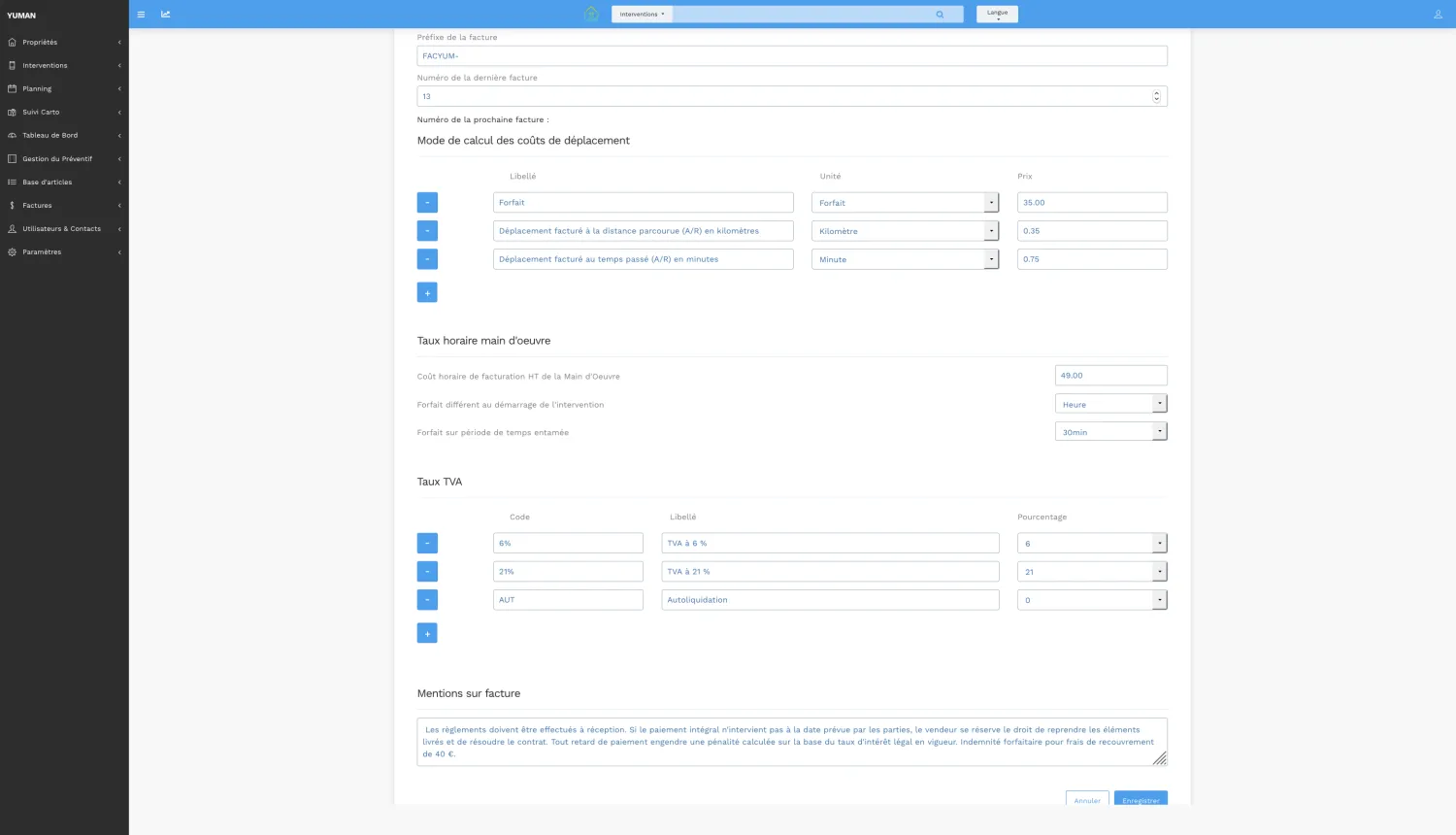The width and height of the screenshot is (1456, 835).
Task: Click the Interventions icon in sidebar
Action: [x=12, y=66]
